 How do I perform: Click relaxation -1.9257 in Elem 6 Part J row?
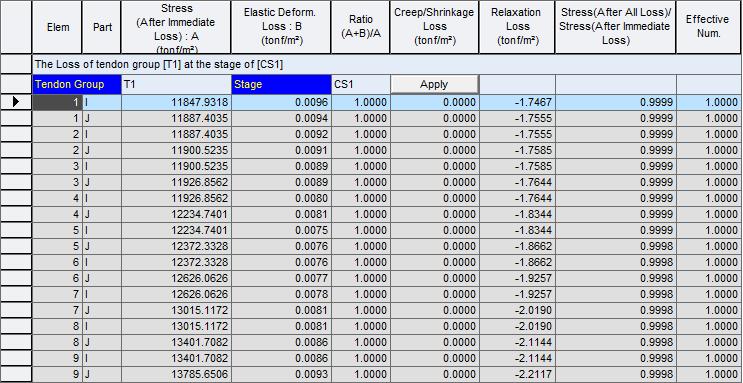[x=517, y=278]
